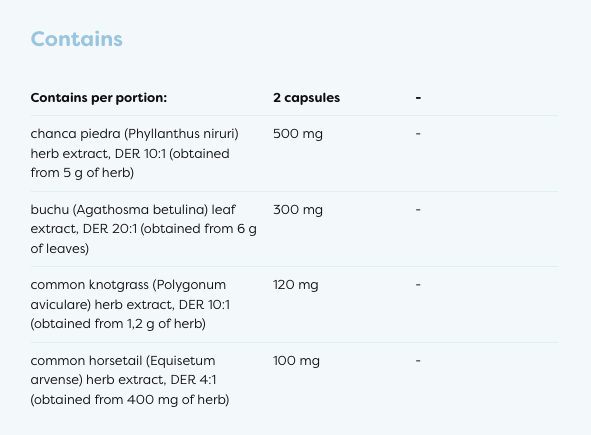This screenshot has width=591, height=435.
Task: Select common horsetail herb extract text
Action: pos(130,380)
